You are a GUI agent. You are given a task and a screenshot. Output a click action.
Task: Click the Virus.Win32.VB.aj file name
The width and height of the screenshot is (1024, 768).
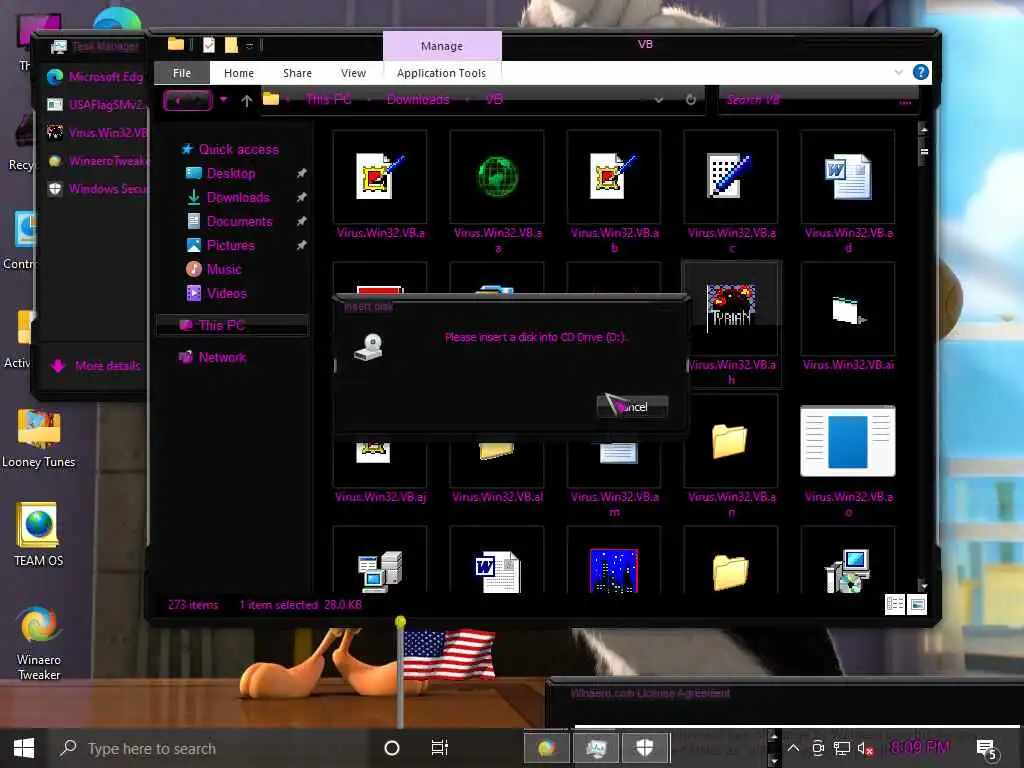tap(380, 497)
